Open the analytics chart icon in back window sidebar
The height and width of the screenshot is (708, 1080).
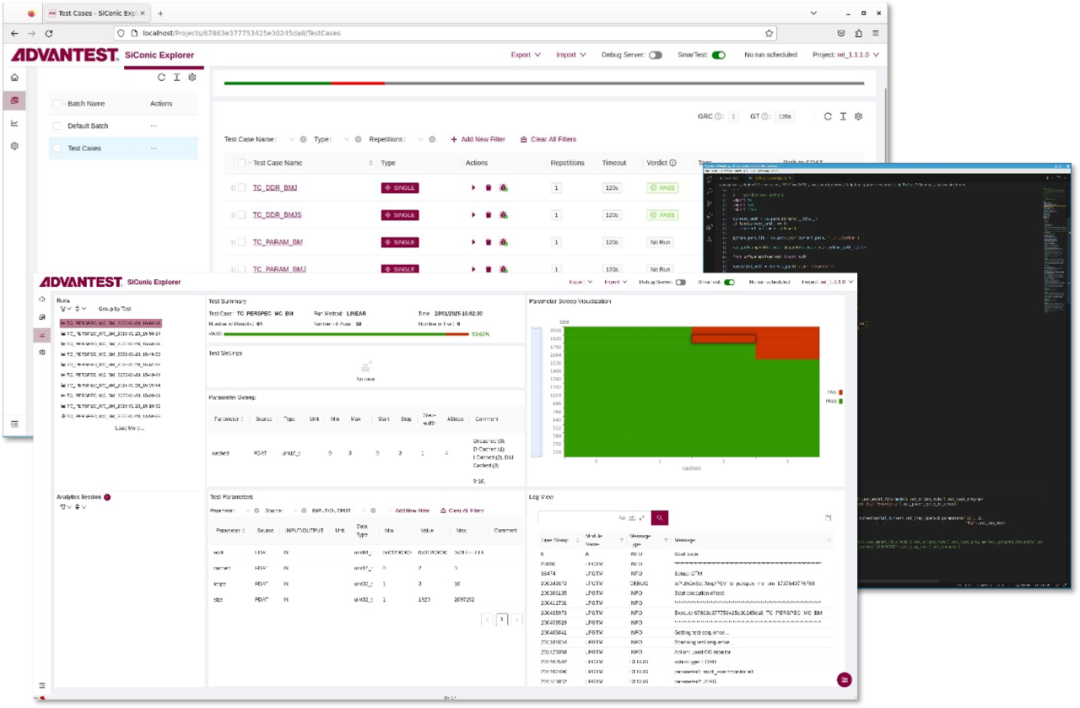[x=14, y=123]
